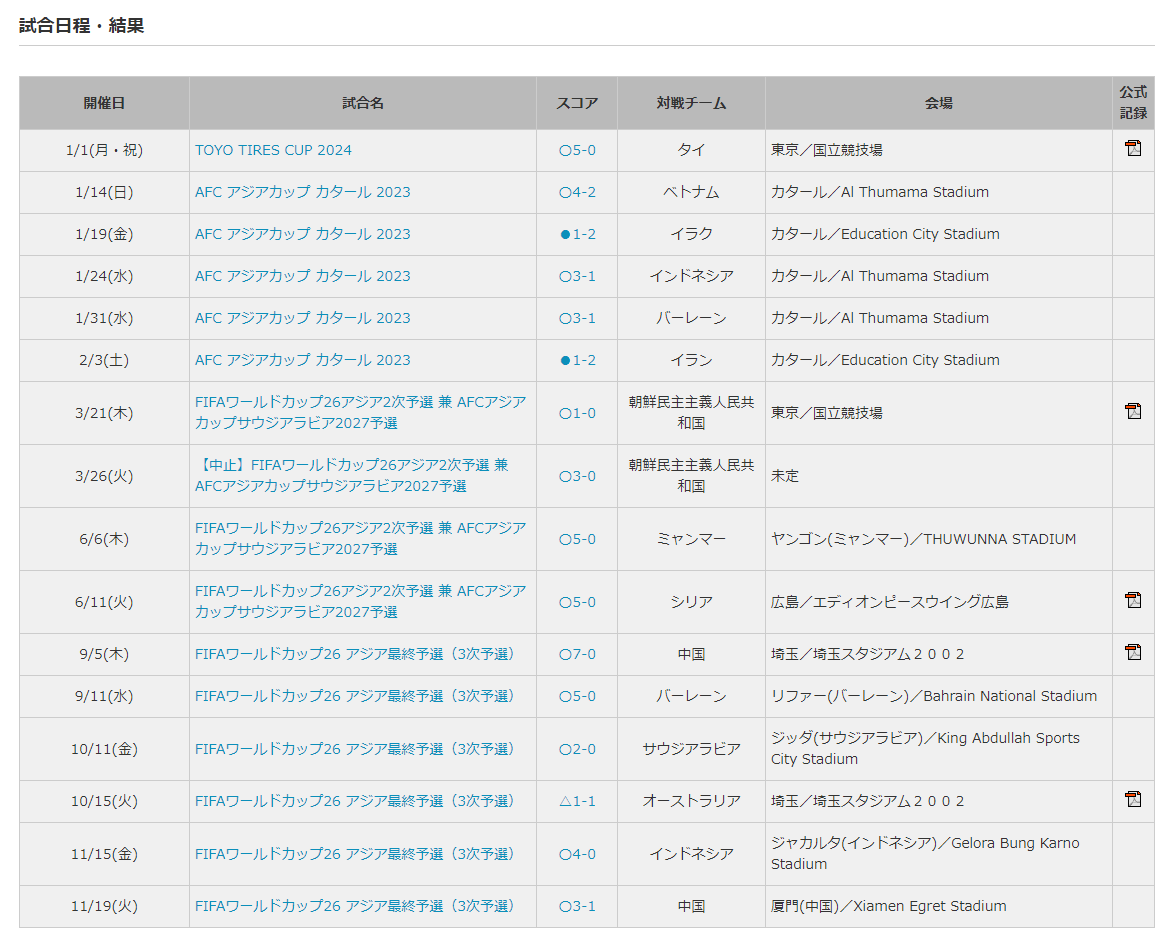This screenshot has width=1172, height=946.
Task: Click the 1-2 score against イラン
Action: [577, 359]
